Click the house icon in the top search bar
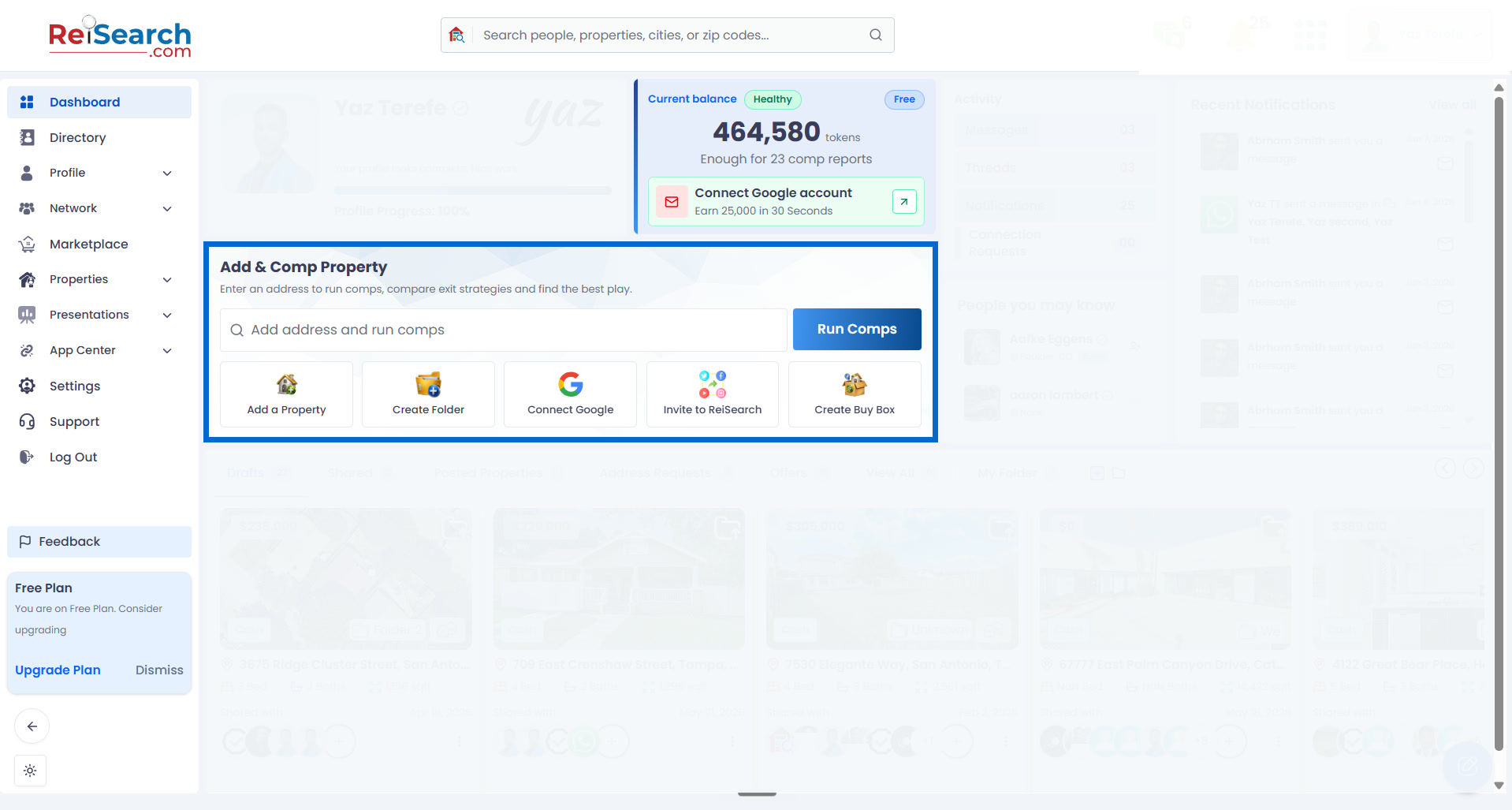 [456, 35]
